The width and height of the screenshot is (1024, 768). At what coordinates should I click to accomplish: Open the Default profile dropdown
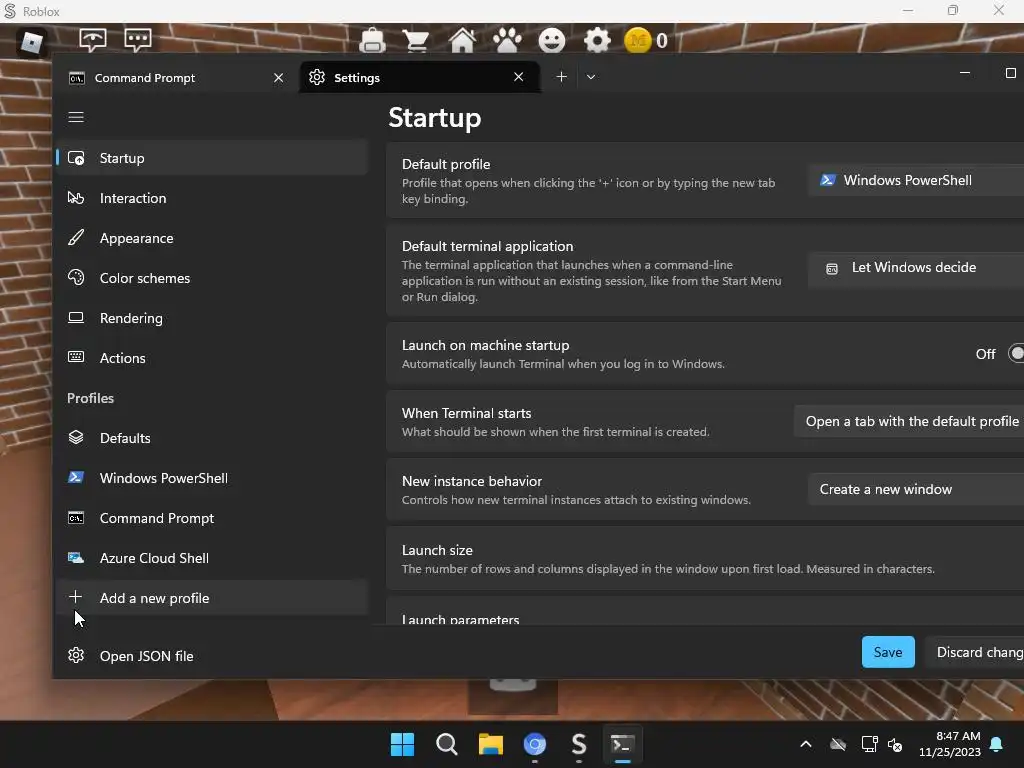(x=916, y=180)
